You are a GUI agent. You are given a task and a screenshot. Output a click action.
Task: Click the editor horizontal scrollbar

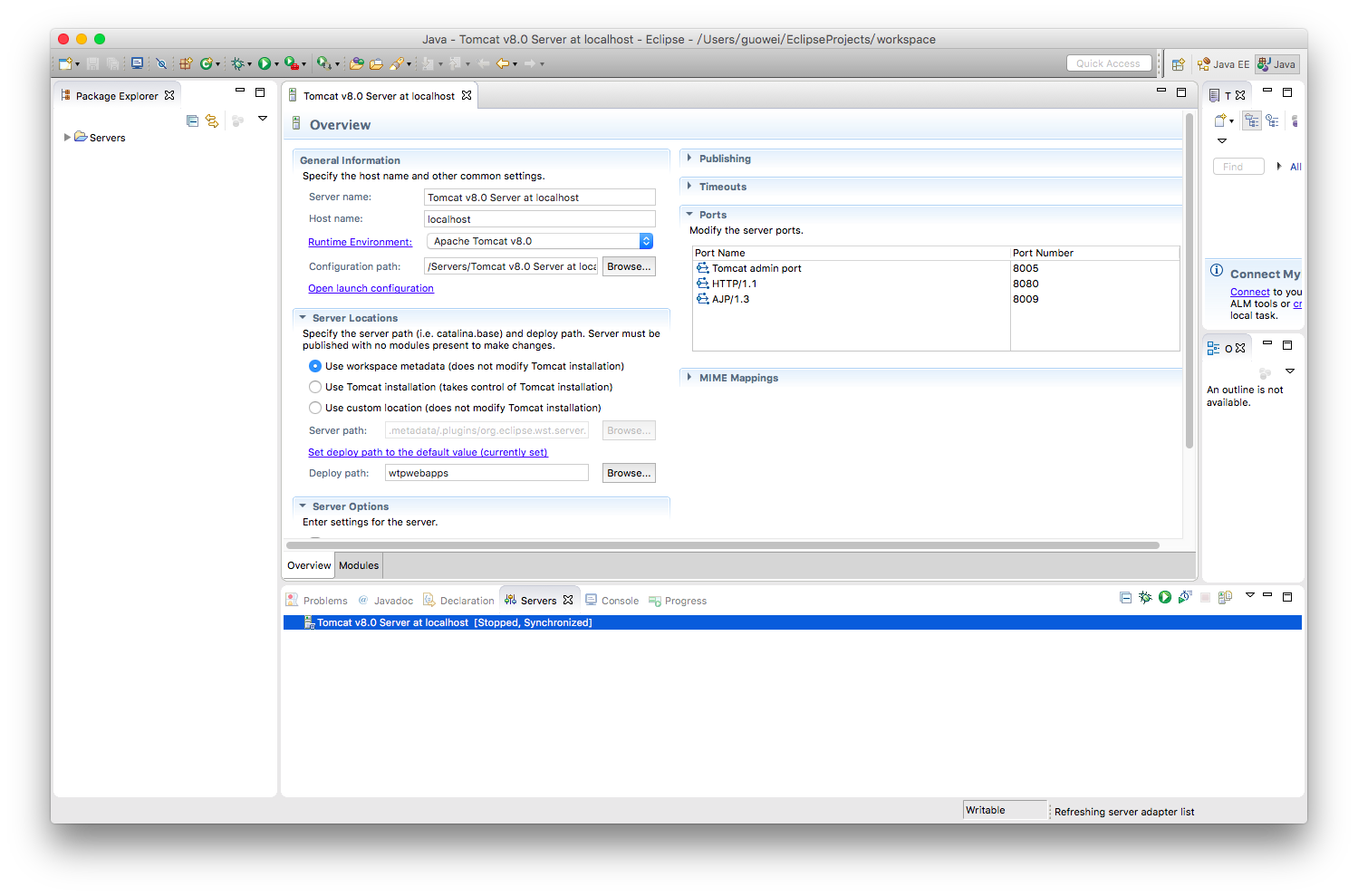[x=723, y=545]
